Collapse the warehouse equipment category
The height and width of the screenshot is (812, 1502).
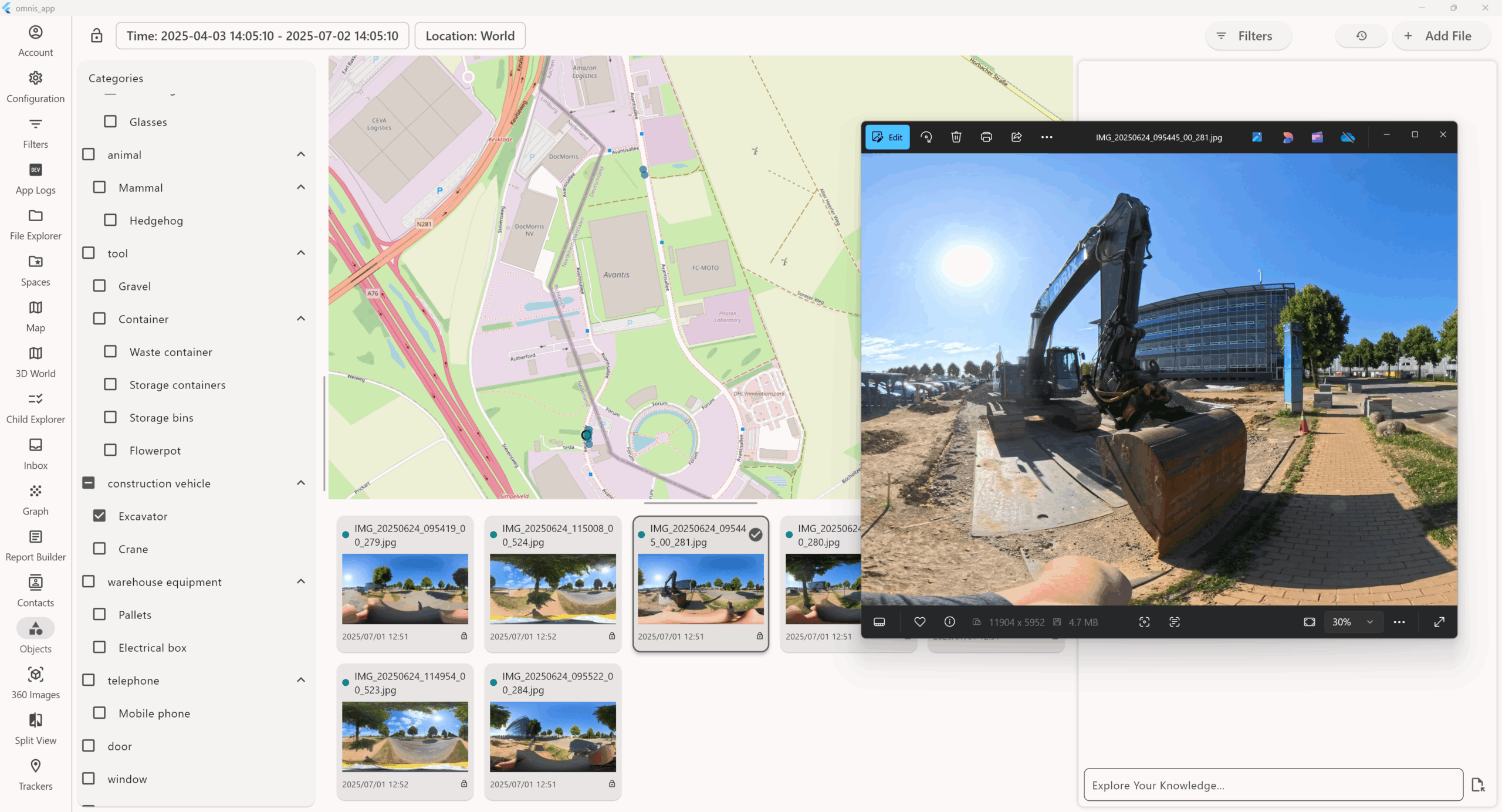click(301, 581)
